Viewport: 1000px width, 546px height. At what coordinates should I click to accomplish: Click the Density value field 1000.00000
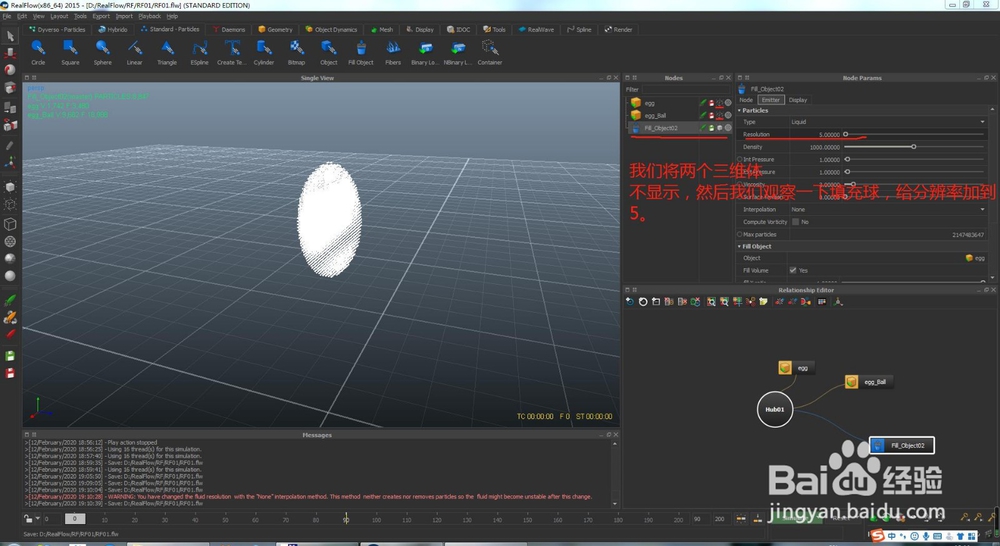point(815,147)
